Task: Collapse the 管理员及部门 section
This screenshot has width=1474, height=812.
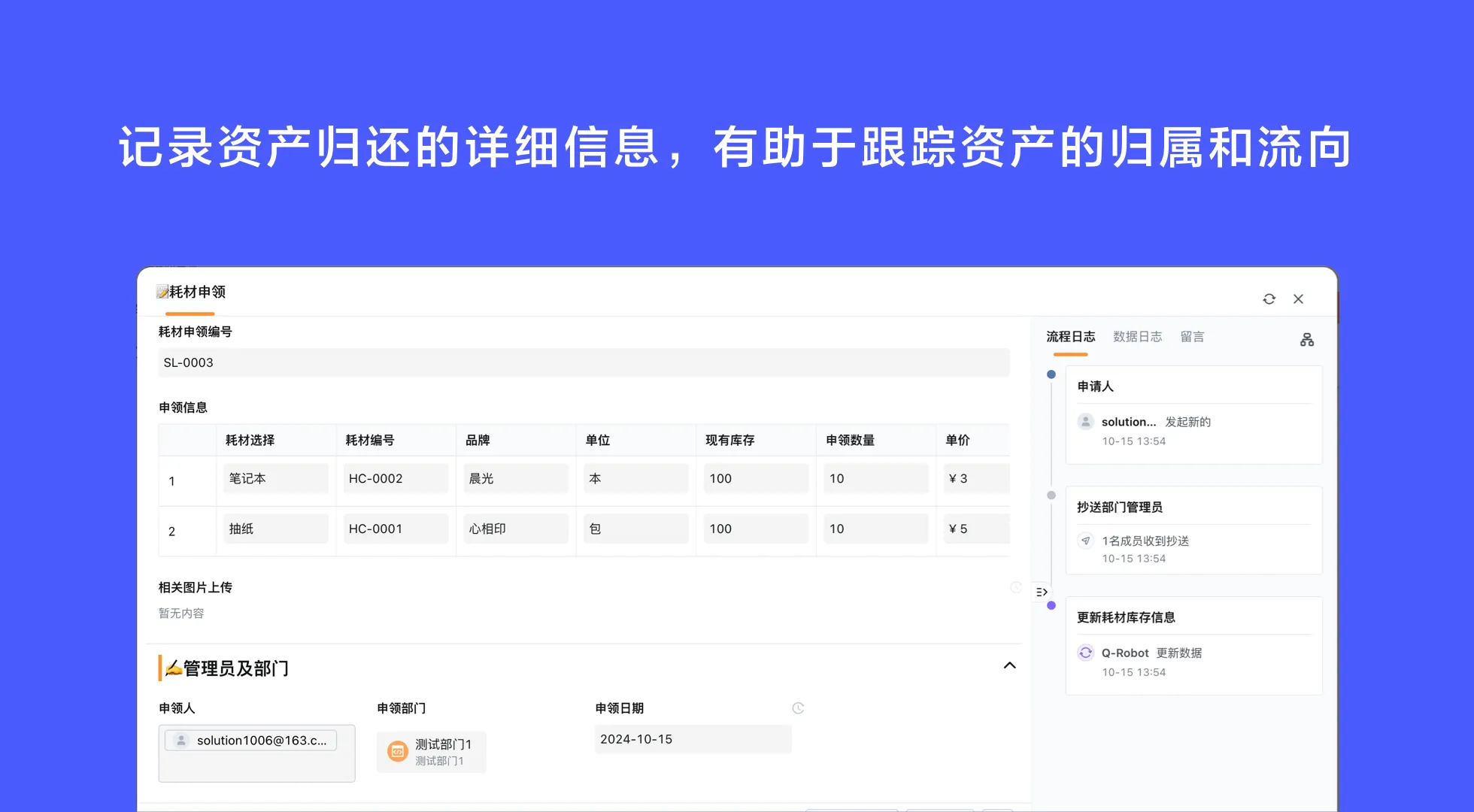Action: 1010,665
